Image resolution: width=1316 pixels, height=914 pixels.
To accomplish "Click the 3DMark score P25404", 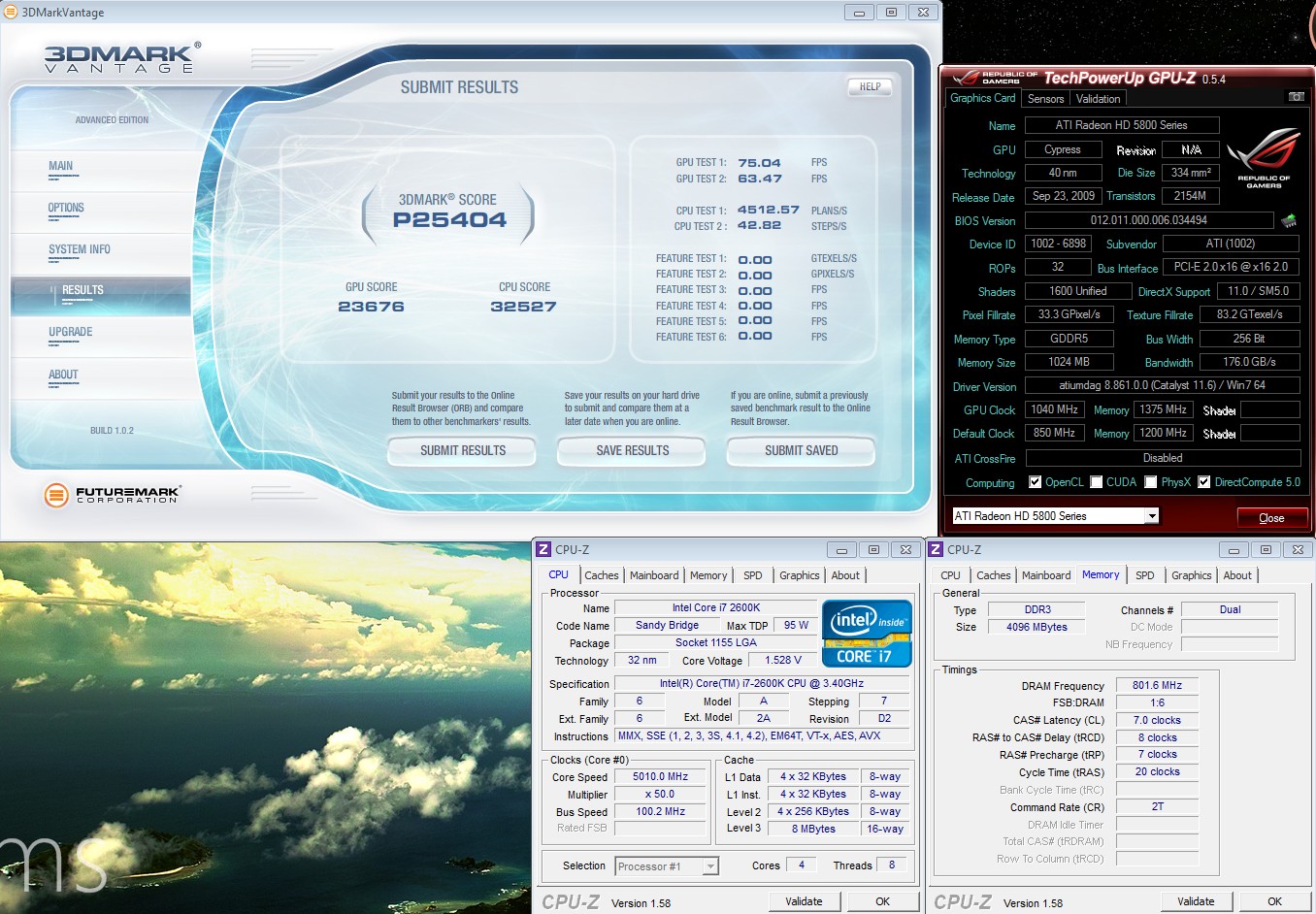I will tap(449, 219).
